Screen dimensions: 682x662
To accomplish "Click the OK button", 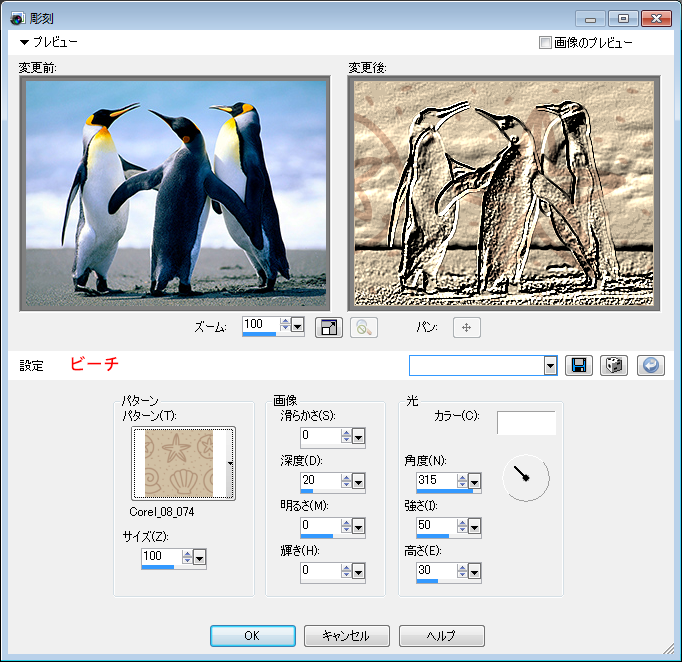I will [252, 636].
